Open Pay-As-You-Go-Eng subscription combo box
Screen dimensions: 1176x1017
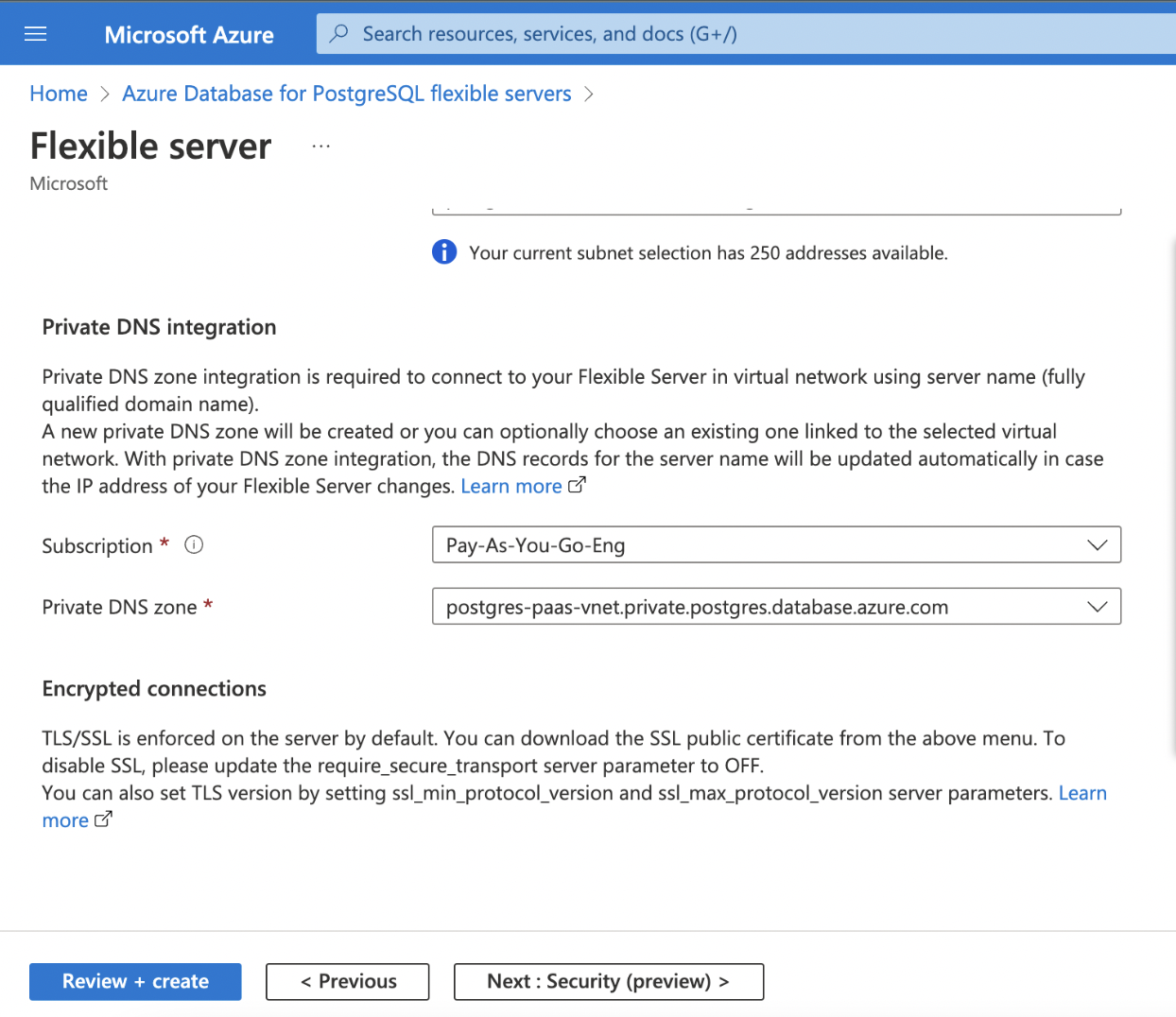coord(776,544)
